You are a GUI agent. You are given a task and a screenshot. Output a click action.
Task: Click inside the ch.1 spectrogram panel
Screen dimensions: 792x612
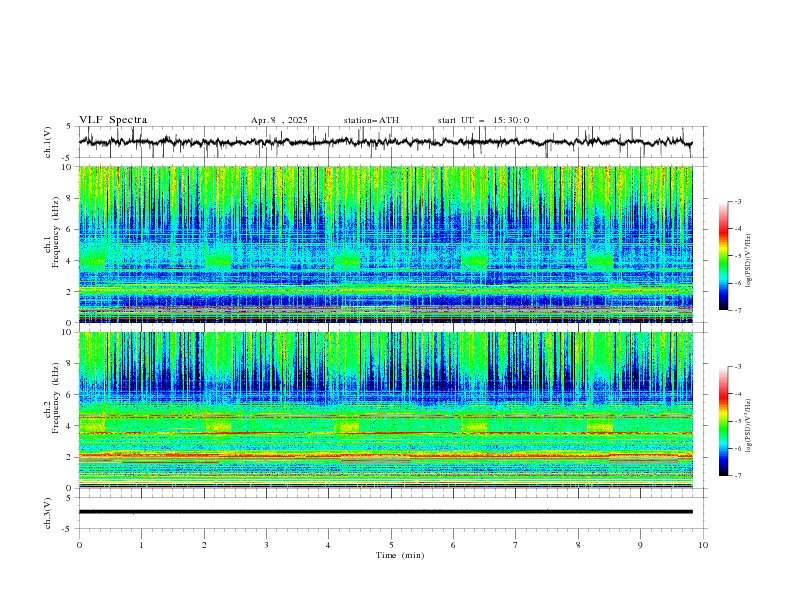tap(385, 244)
